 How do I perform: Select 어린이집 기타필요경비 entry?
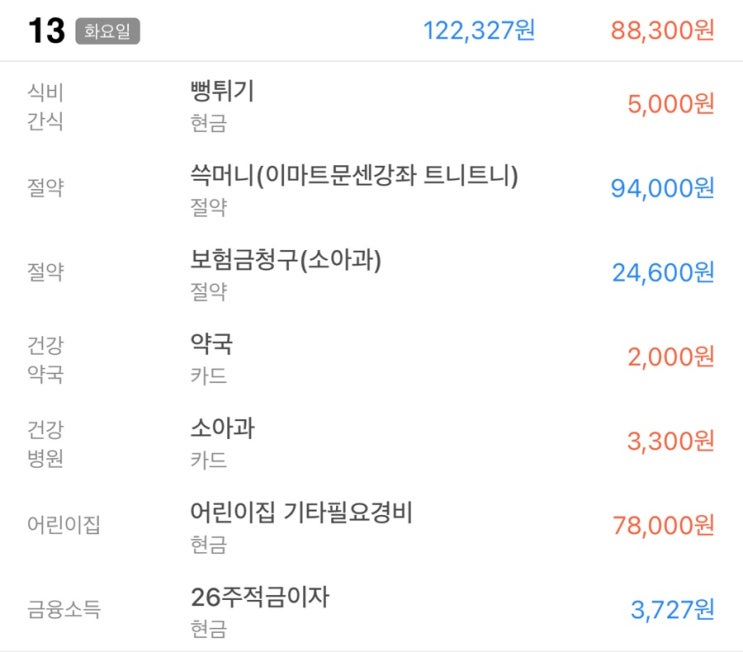coord(301,513)
